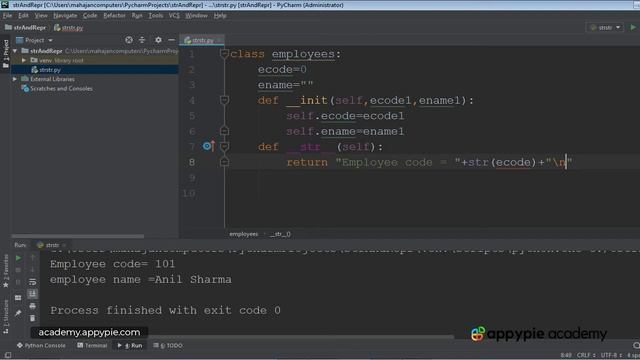Viewport: 640px width, 360px height.
Task: Open the Code menu
Action: point(90,16)
